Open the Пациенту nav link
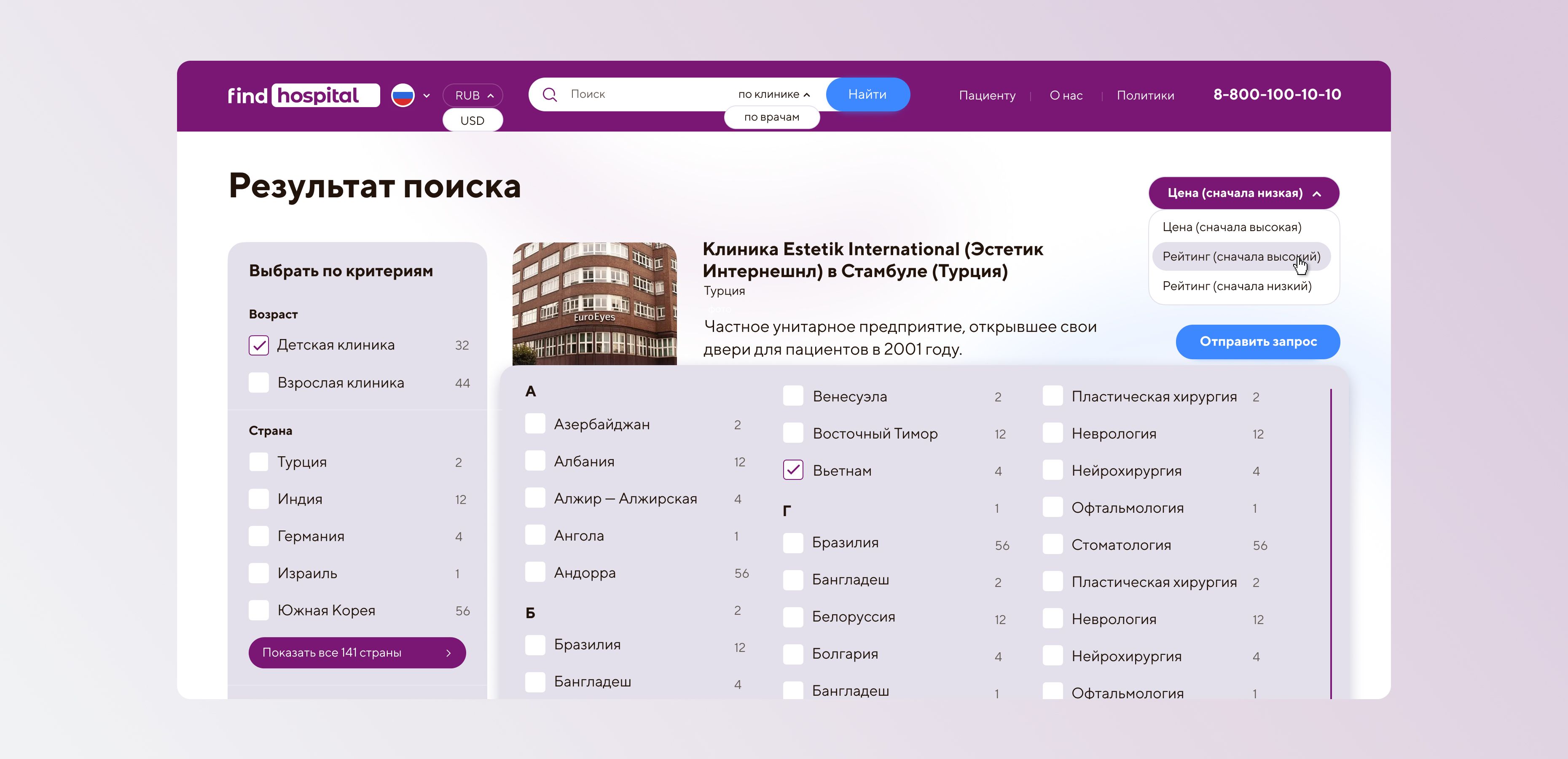The height and width of the screenshot is (759, 1568). (987, 96)
